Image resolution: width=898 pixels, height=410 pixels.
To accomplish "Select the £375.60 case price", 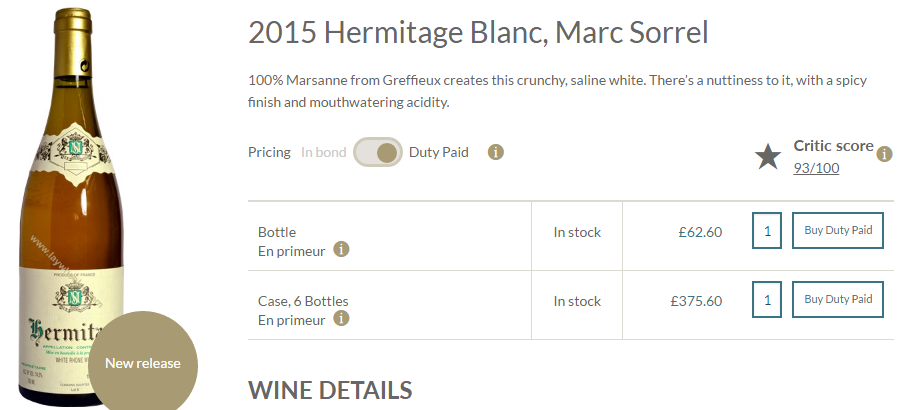I will tap(696, 301).
